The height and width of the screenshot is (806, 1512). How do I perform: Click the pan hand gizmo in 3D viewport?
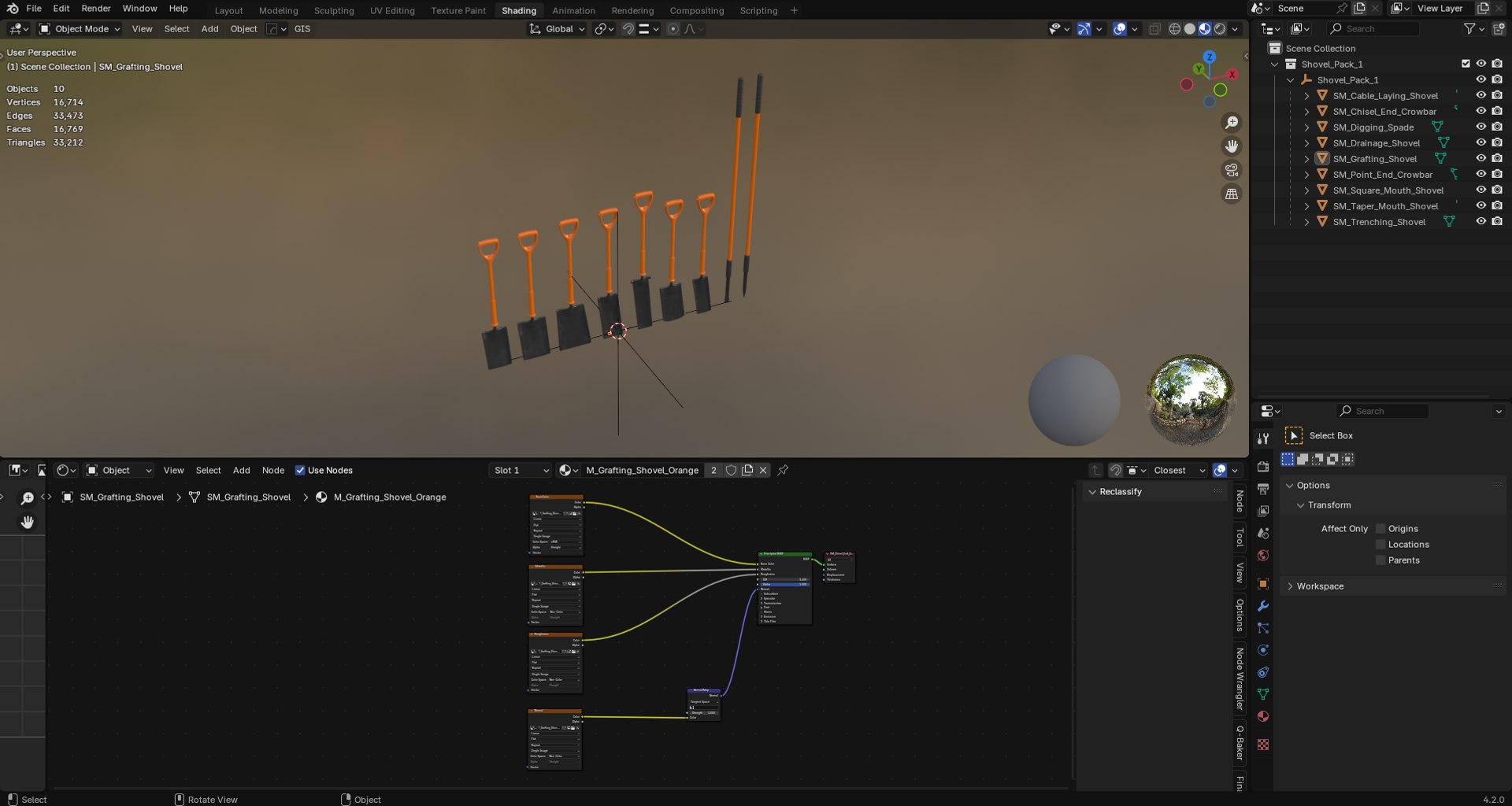pyautogui.click(x=1232, y=146)
